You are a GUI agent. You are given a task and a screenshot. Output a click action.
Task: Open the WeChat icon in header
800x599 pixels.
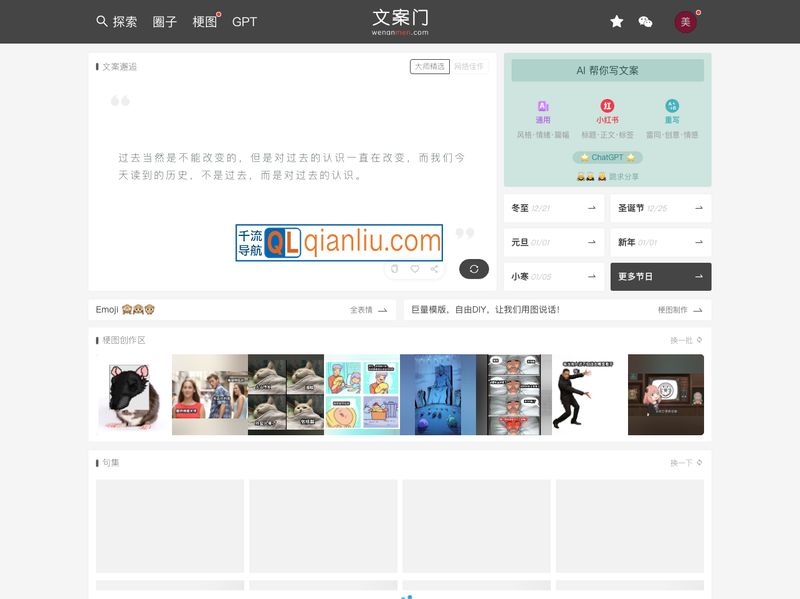coord(645,21)
